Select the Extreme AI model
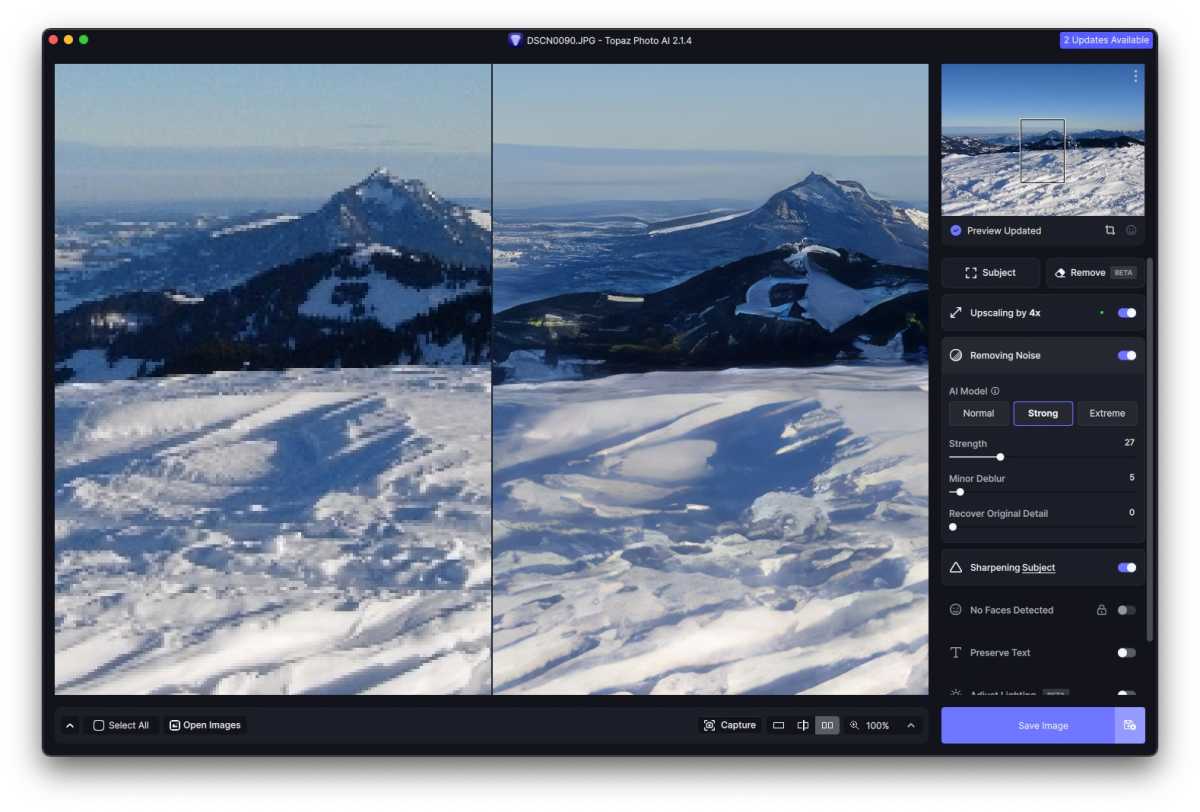The image size is (1200, 812). (x=1107, y=413)
